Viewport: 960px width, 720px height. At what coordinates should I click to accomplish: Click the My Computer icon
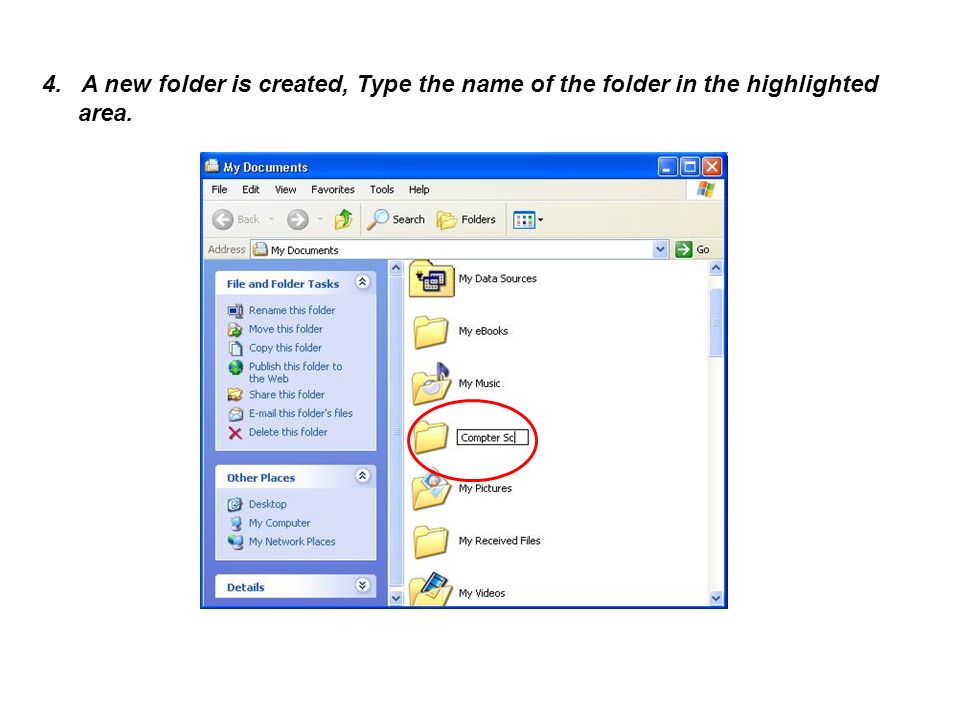pyautogui.click(x=236, y=523)
